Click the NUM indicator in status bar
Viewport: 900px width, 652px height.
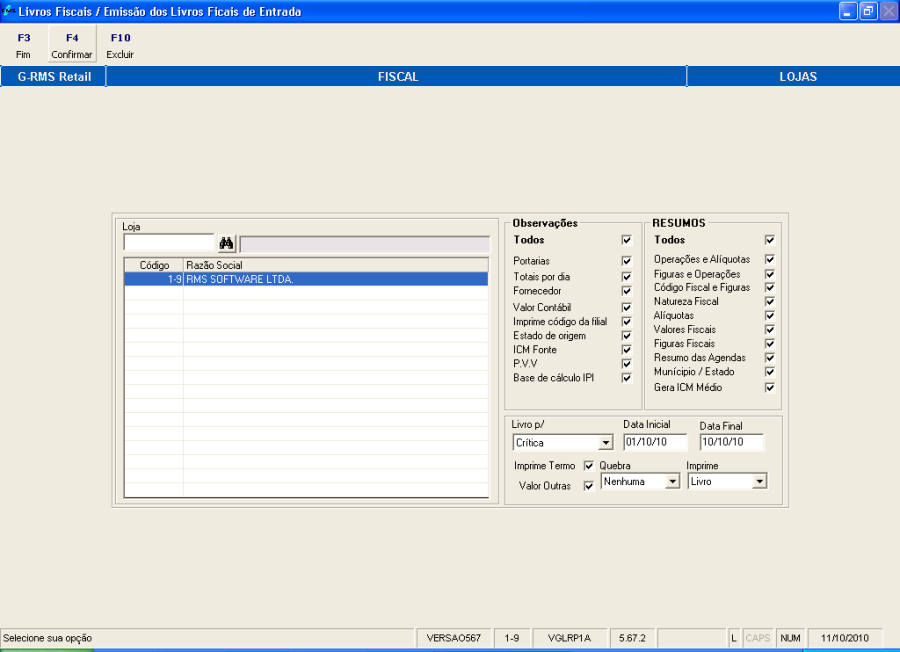[x=790, y=638]
